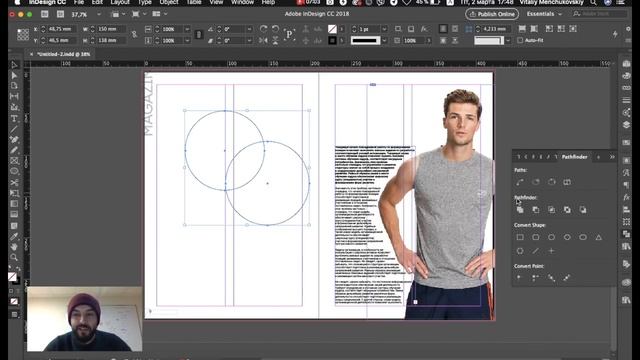Viewport: 640px width, 360px height.
Task: Open the File menu
Action: coord(79,2)
